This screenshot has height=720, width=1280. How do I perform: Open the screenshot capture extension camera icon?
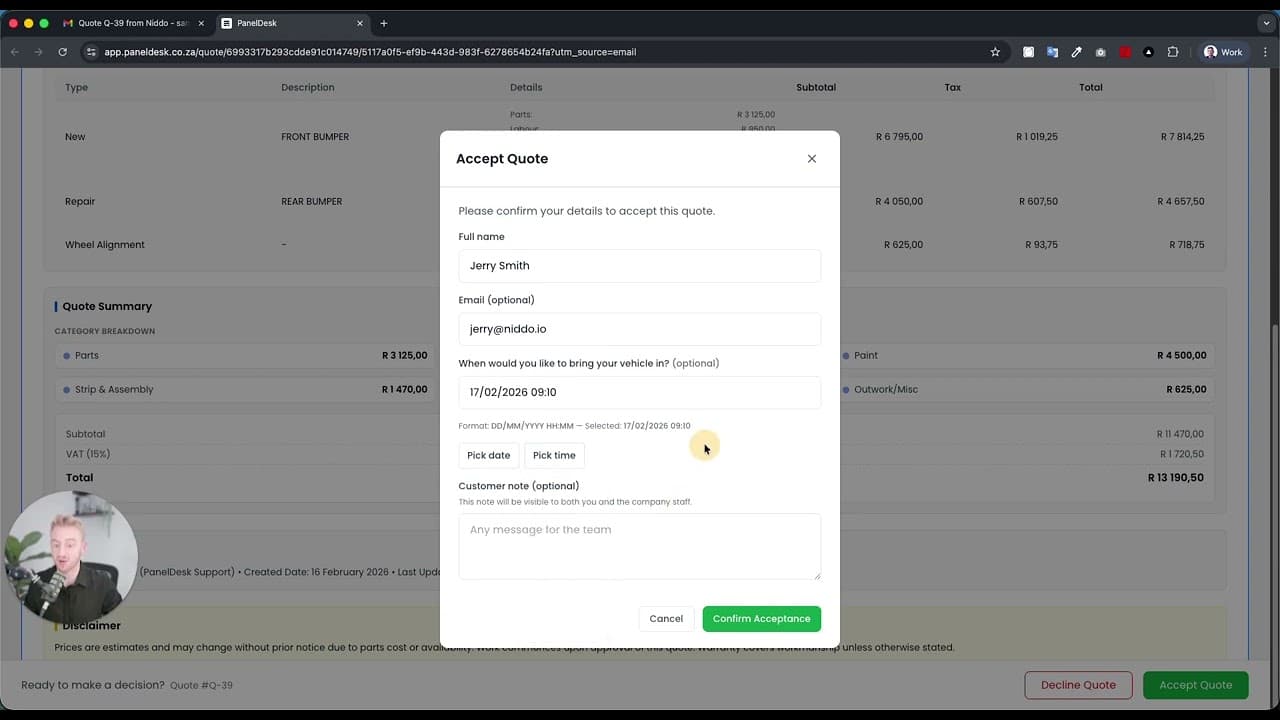pos(1100,52)
